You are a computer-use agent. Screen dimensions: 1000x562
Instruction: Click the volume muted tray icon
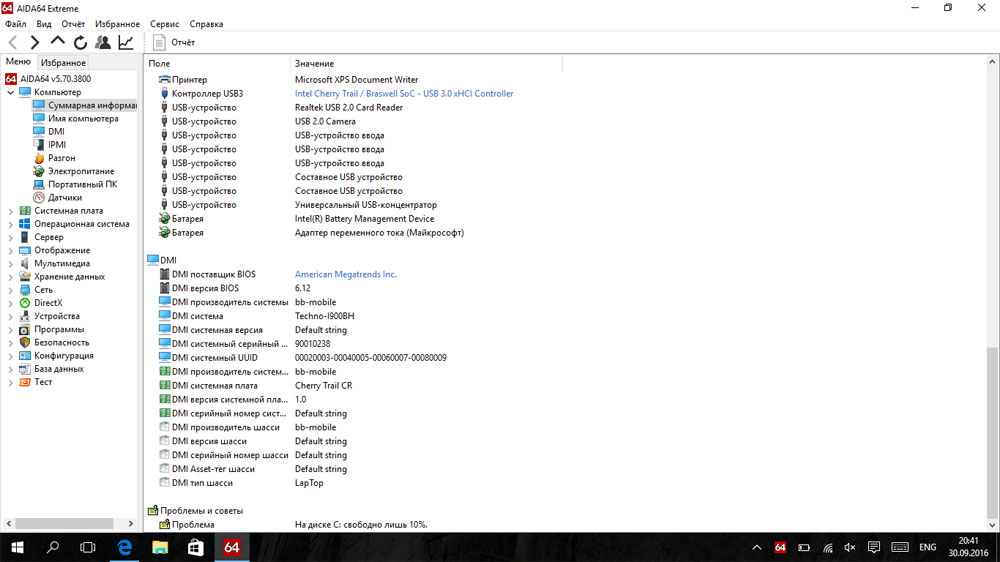[x=850, y=548]
